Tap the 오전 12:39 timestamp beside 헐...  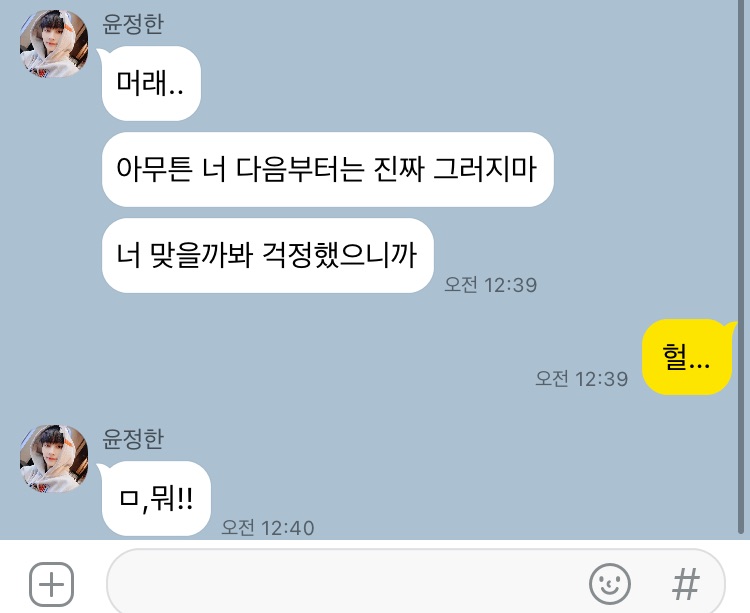point(581,379)
